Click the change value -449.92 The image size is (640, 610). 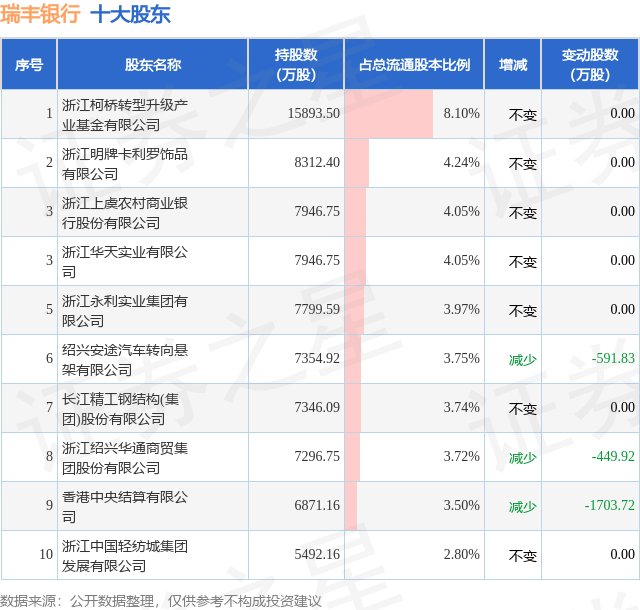[613, 456]
